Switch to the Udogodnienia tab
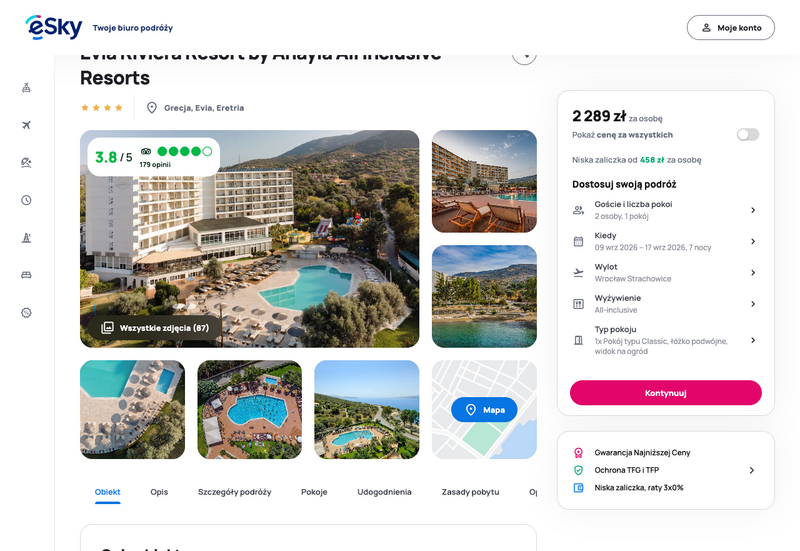The width and height of the screenshot is (800, 551). click(384, 492)
